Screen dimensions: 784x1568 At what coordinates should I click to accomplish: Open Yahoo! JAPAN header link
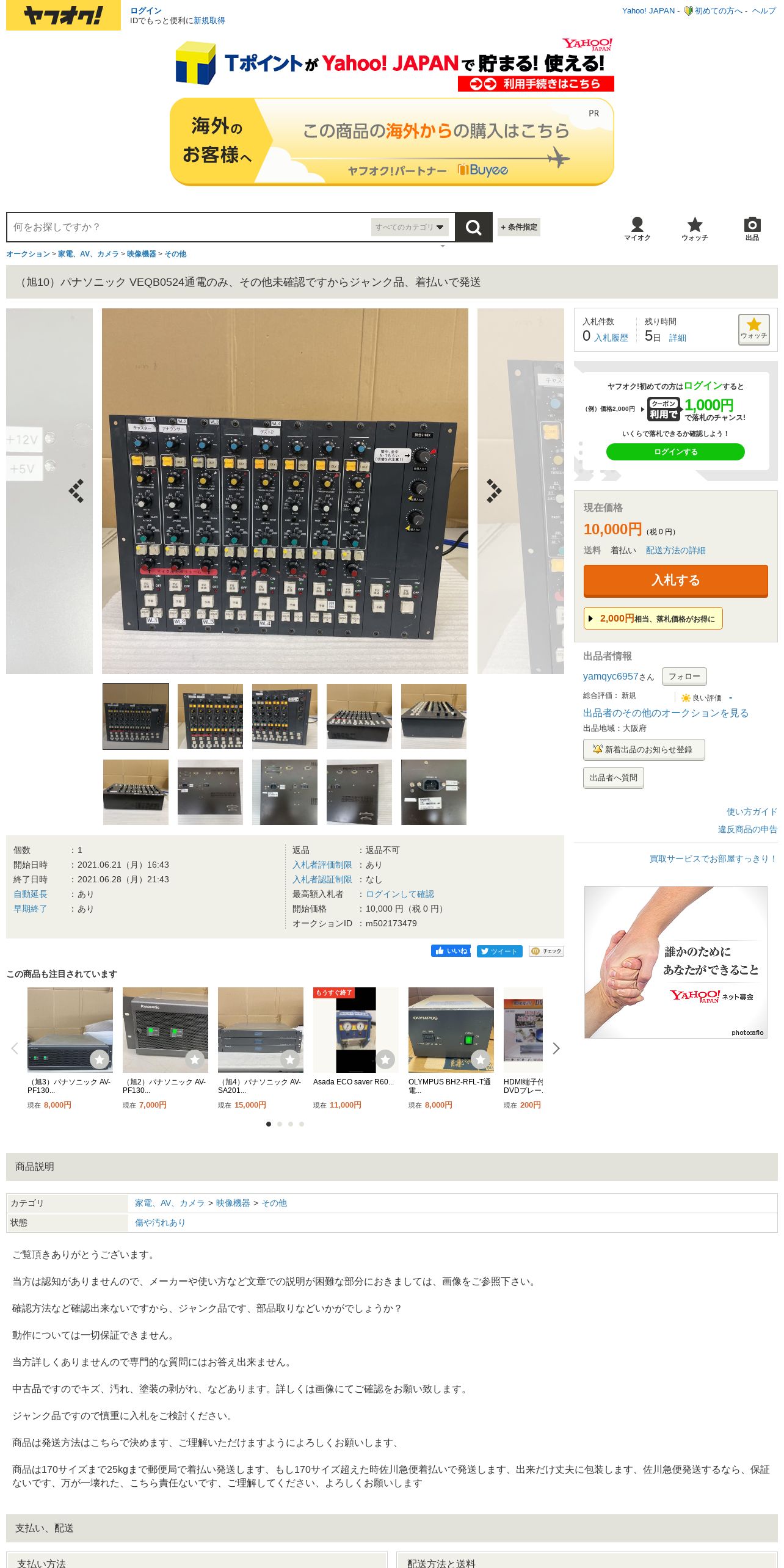(x=648, y=10)
